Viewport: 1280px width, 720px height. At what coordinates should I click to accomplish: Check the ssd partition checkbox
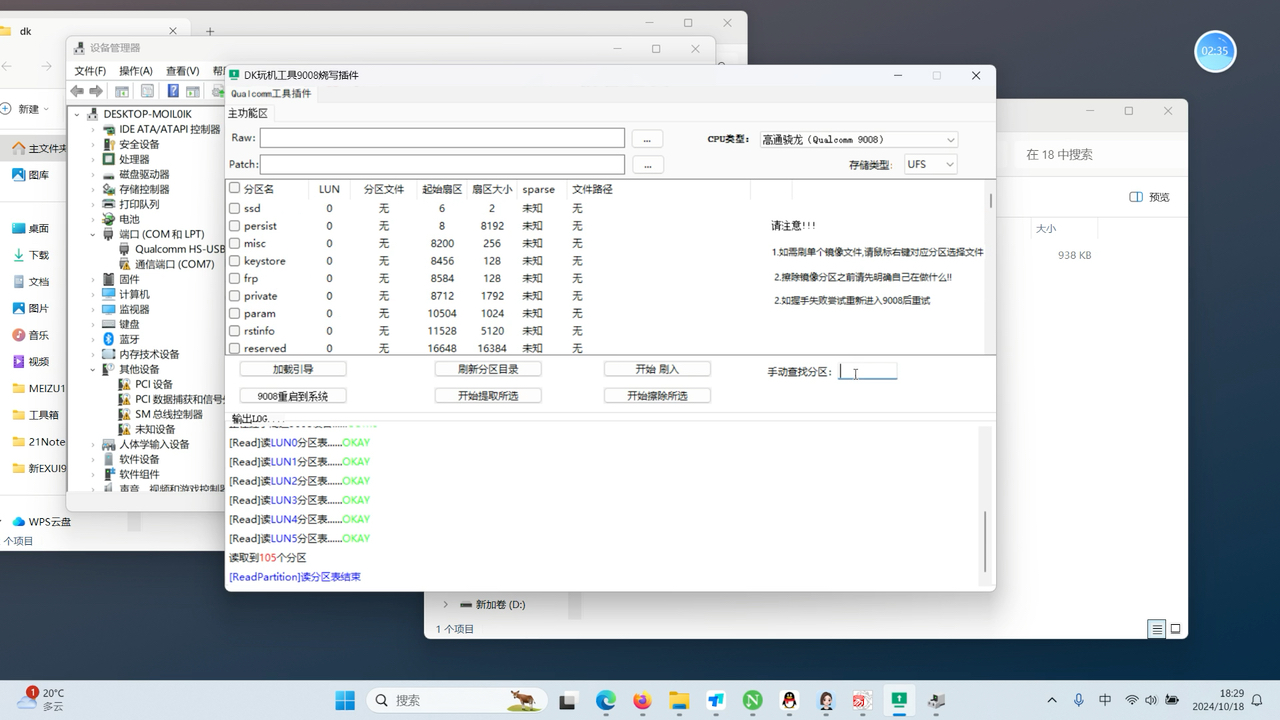(234, 208)
